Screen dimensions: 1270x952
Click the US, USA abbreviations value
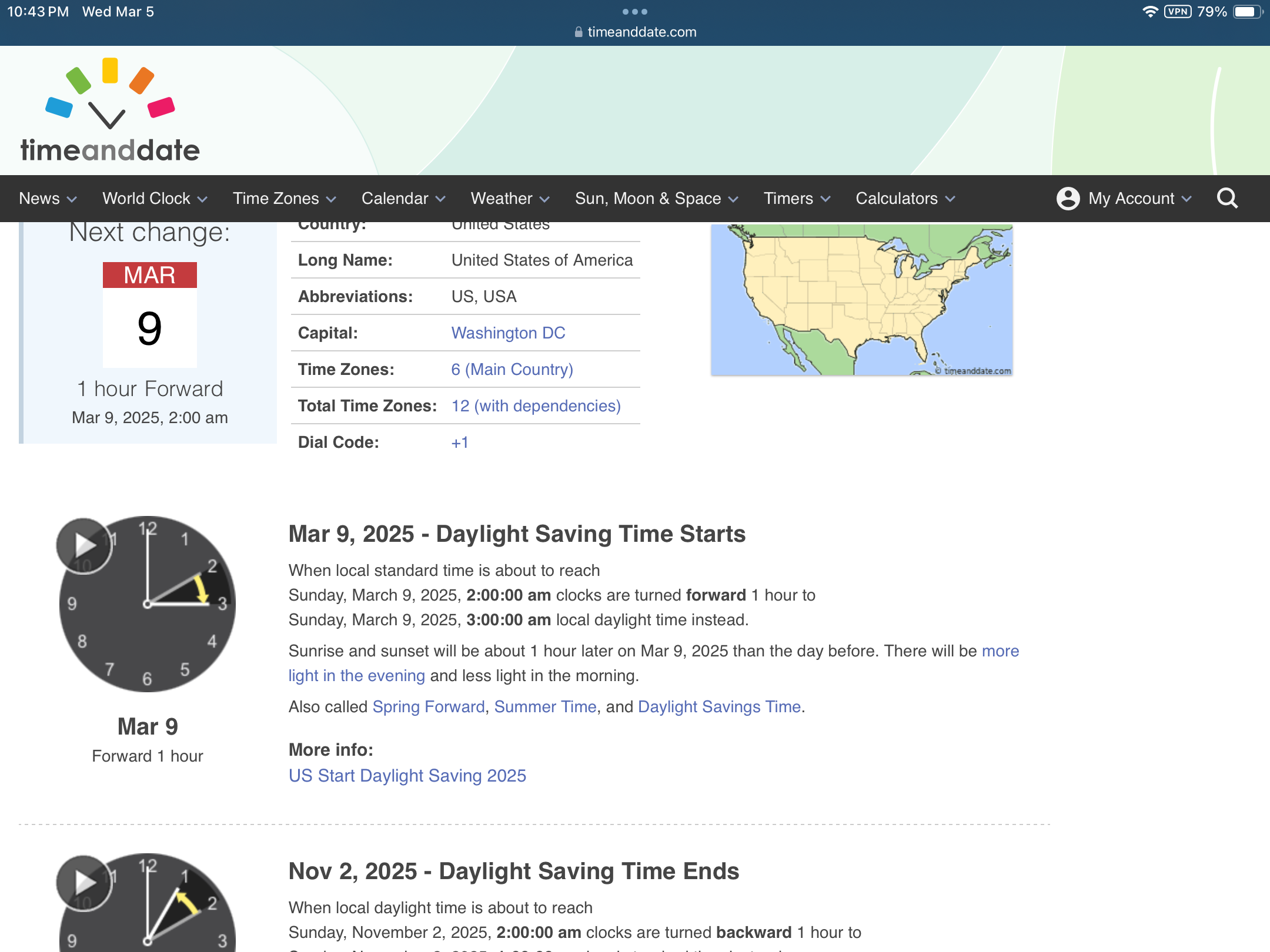[x=483, y=296]
